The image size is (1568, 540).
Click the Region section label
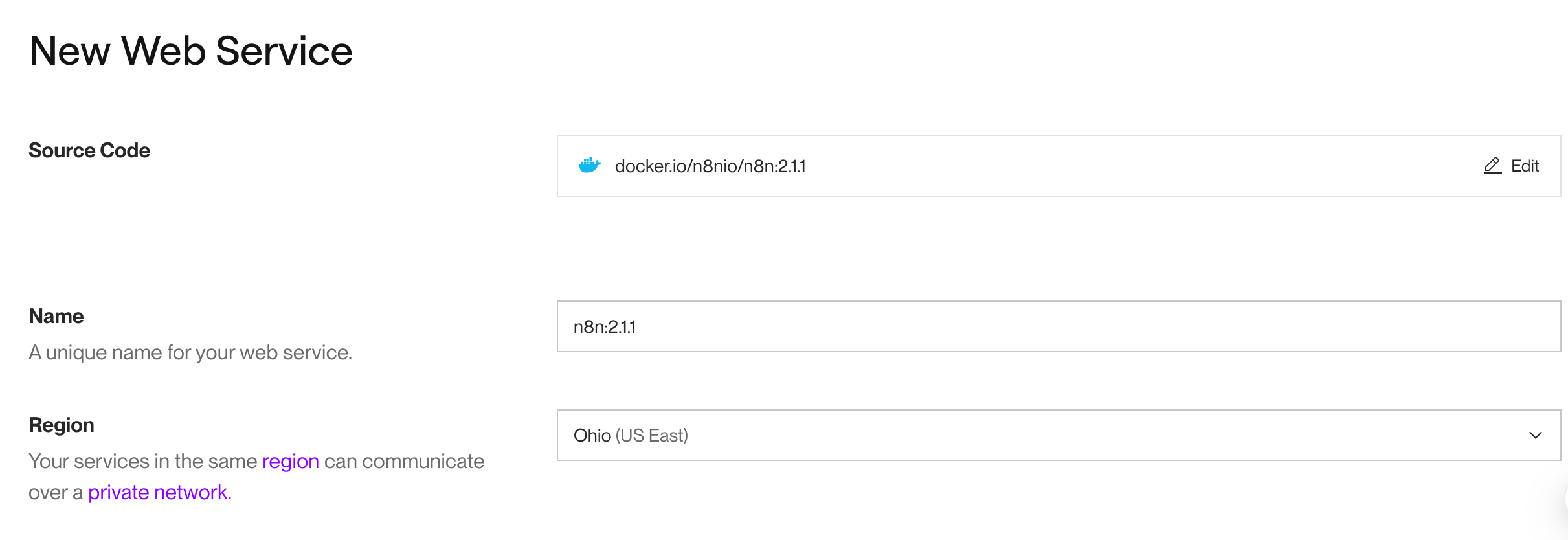[x=62, y=425]
